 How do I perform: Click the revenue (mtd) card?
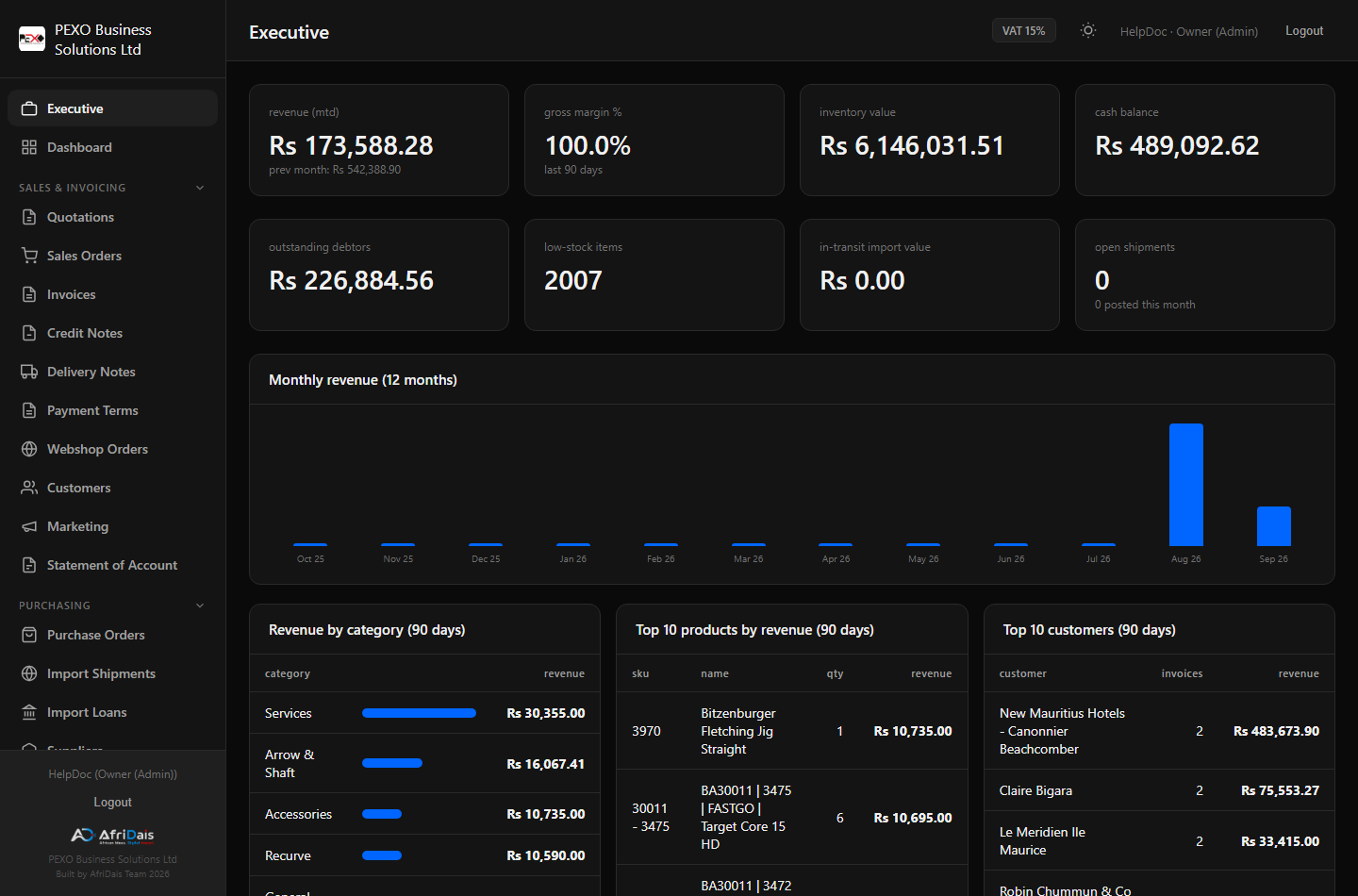(x=379, y=140)
